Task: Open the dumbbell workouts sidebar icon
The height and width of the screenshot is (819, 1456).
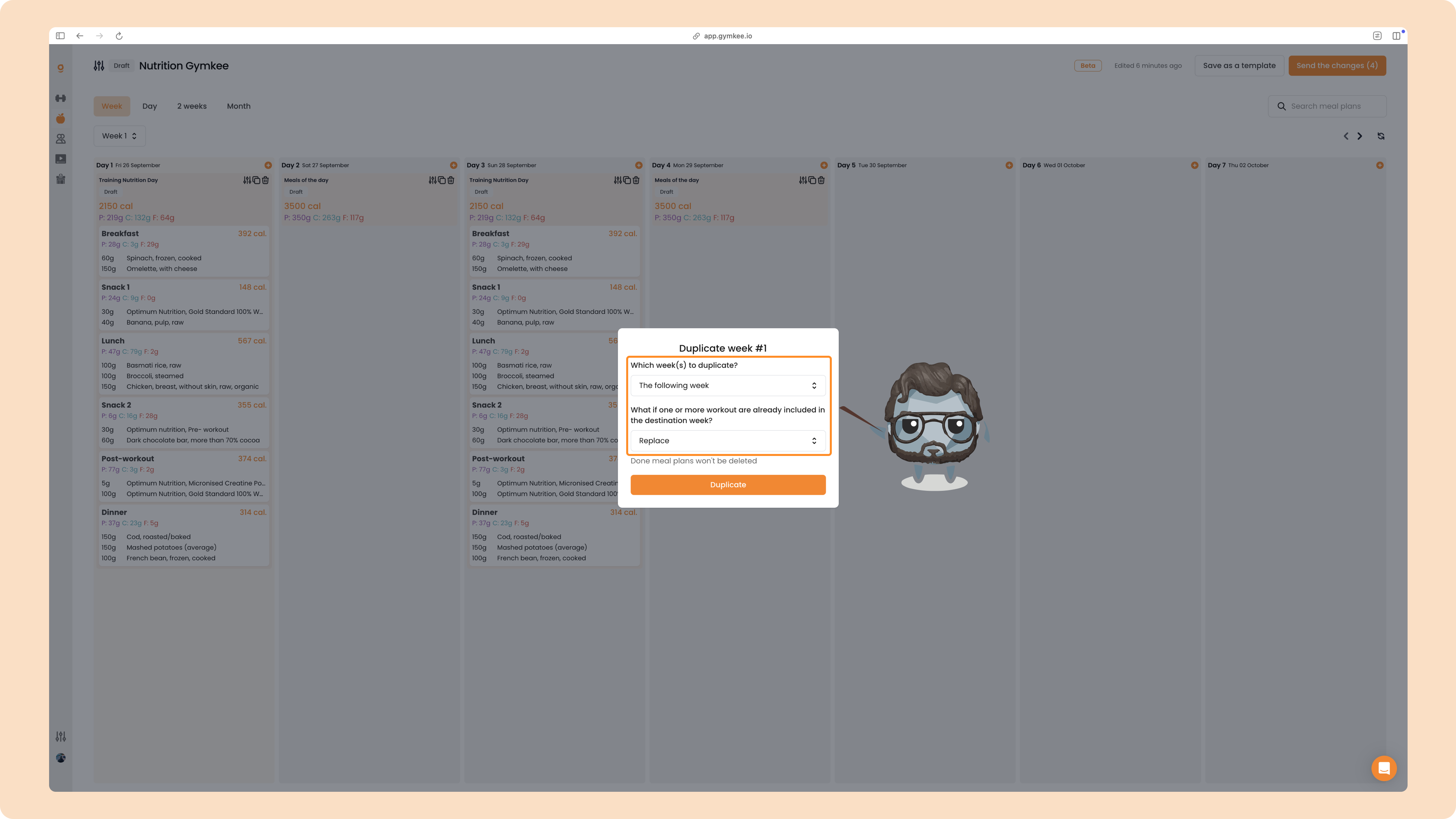Action: point(60,99)
